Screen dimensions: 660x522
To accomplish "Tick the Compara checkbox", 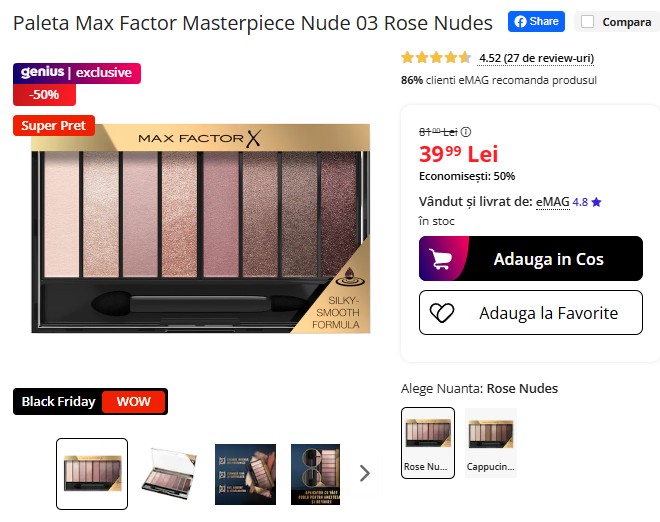I will [587, 21].
